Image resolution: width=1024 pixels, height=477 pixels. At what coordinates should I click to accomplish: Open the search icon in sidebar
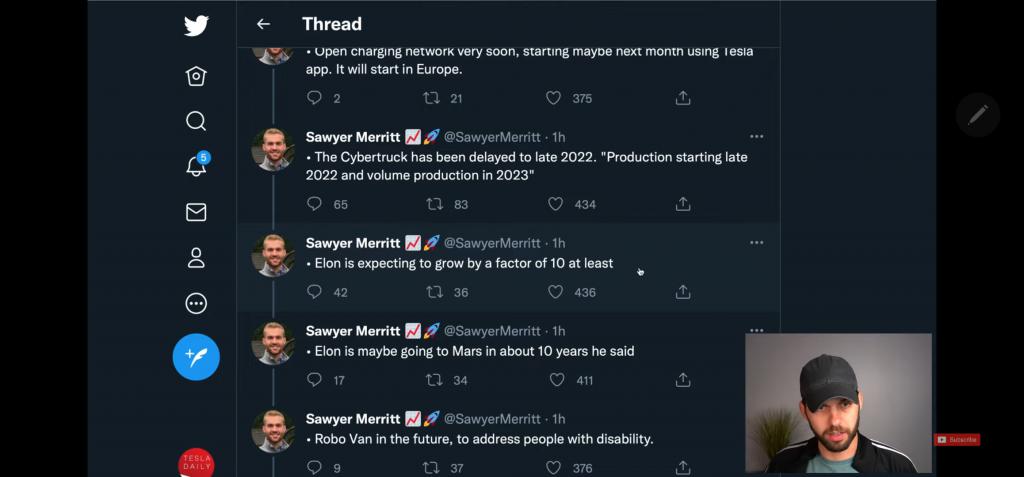(196, 121)
